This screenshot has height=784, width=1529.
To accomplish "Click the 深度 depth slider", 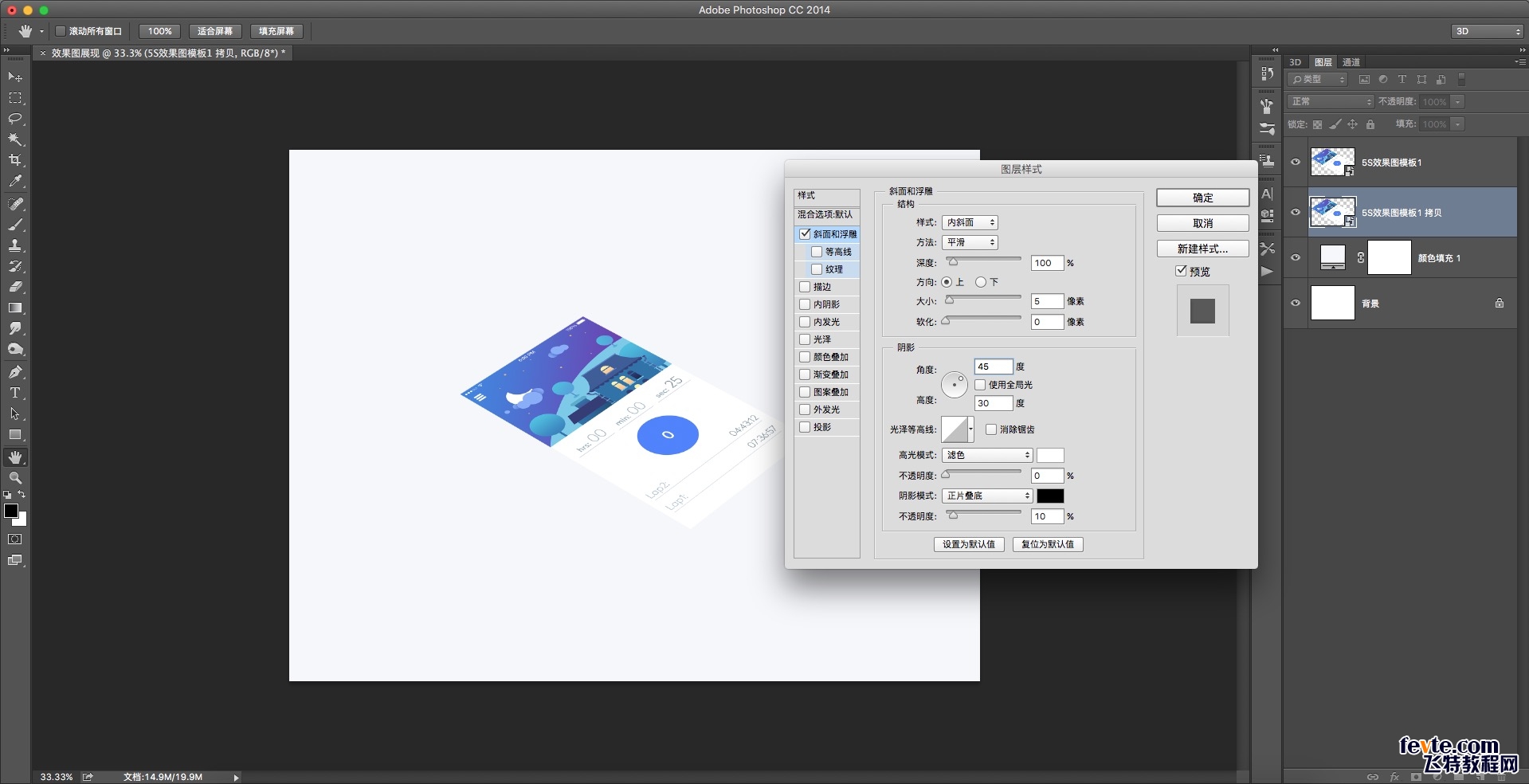I will click(983, 261).
